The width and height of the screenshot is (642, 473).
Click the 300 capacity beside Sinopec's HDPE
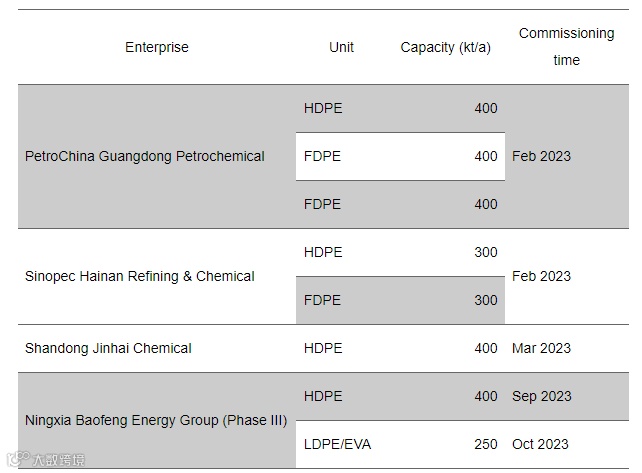pyautogui.click(x=485, y=252)
